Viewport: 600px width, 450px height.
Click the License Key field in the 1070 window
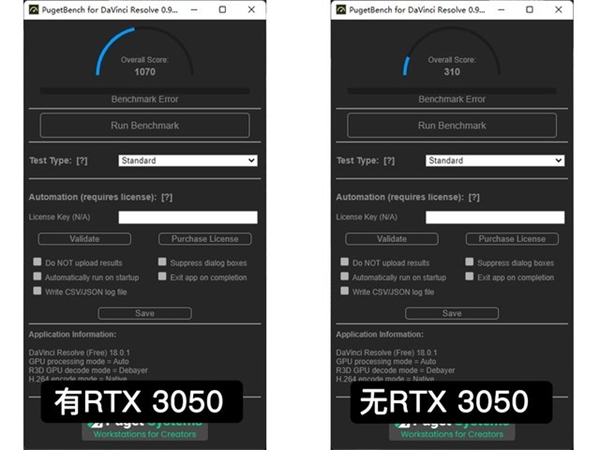[187, 217]
